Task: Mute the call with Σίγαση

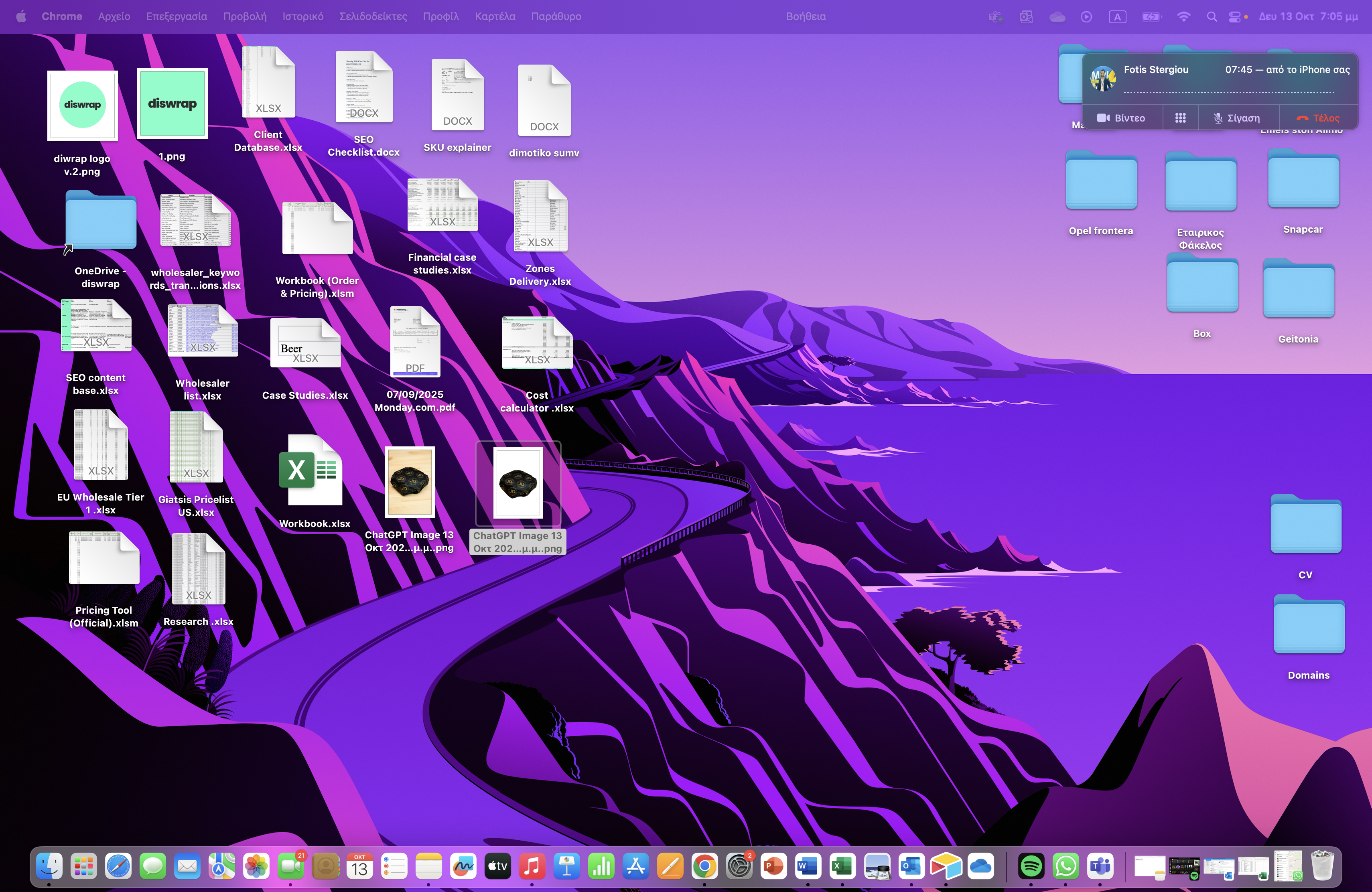Action: [1237, 118]
